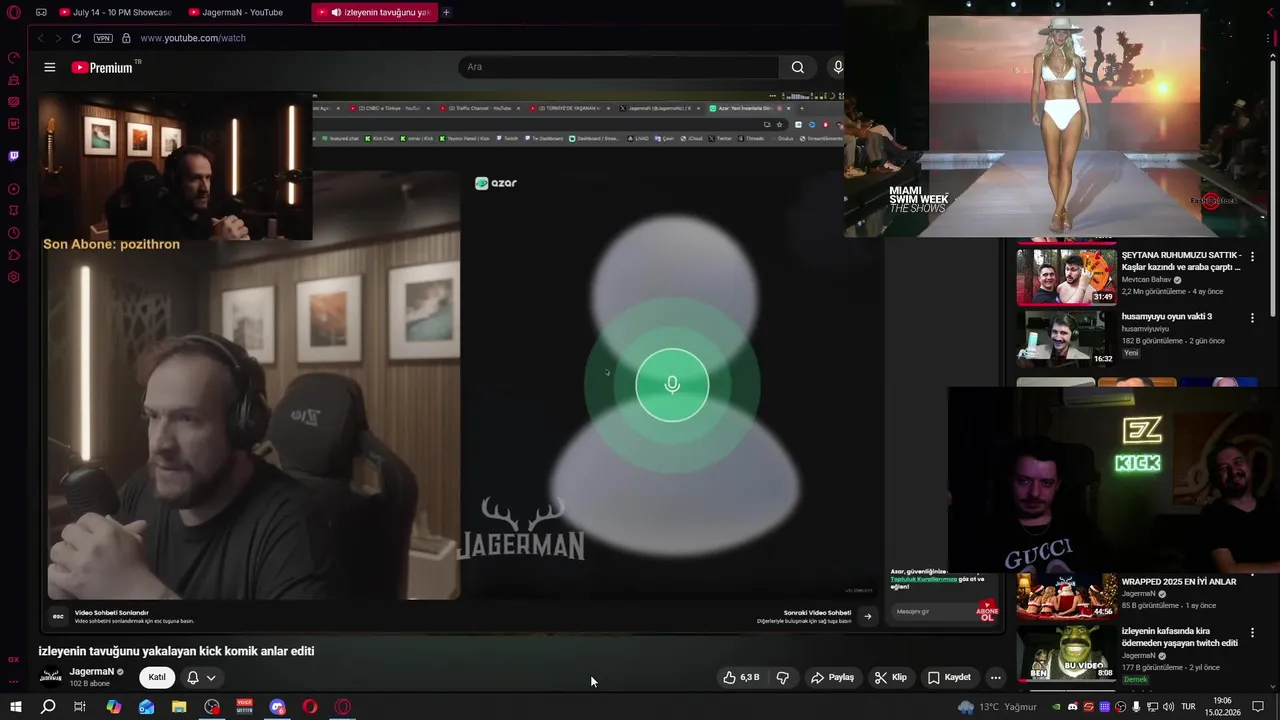
Task: Open the History clock icon in sidebar
Action: pyautogui.click(x=14, y=233)
